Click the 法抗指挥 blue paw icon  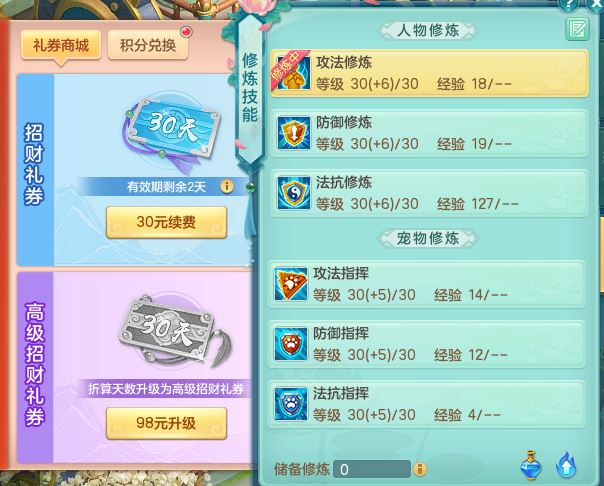291,404
